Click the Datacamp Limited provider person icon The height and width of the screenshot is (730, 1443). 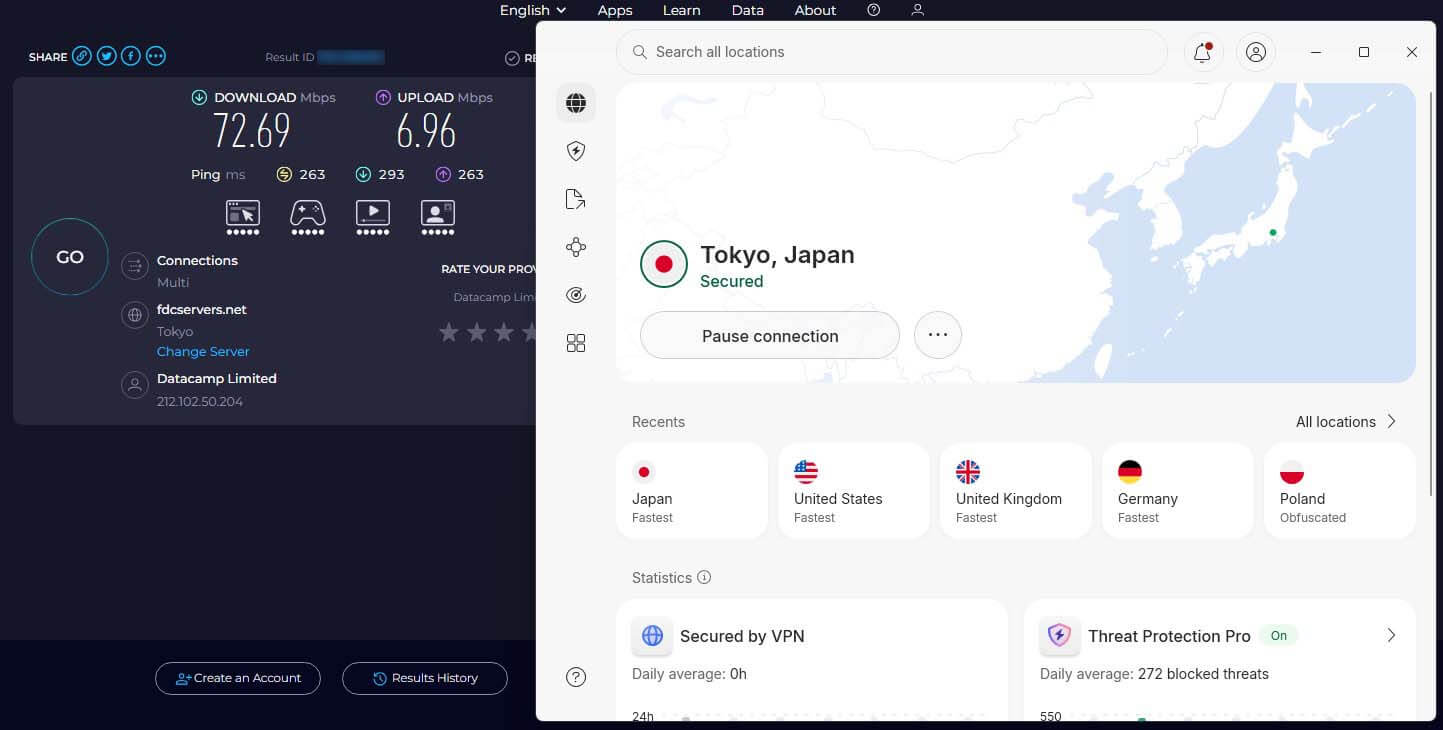pos(135,385)
